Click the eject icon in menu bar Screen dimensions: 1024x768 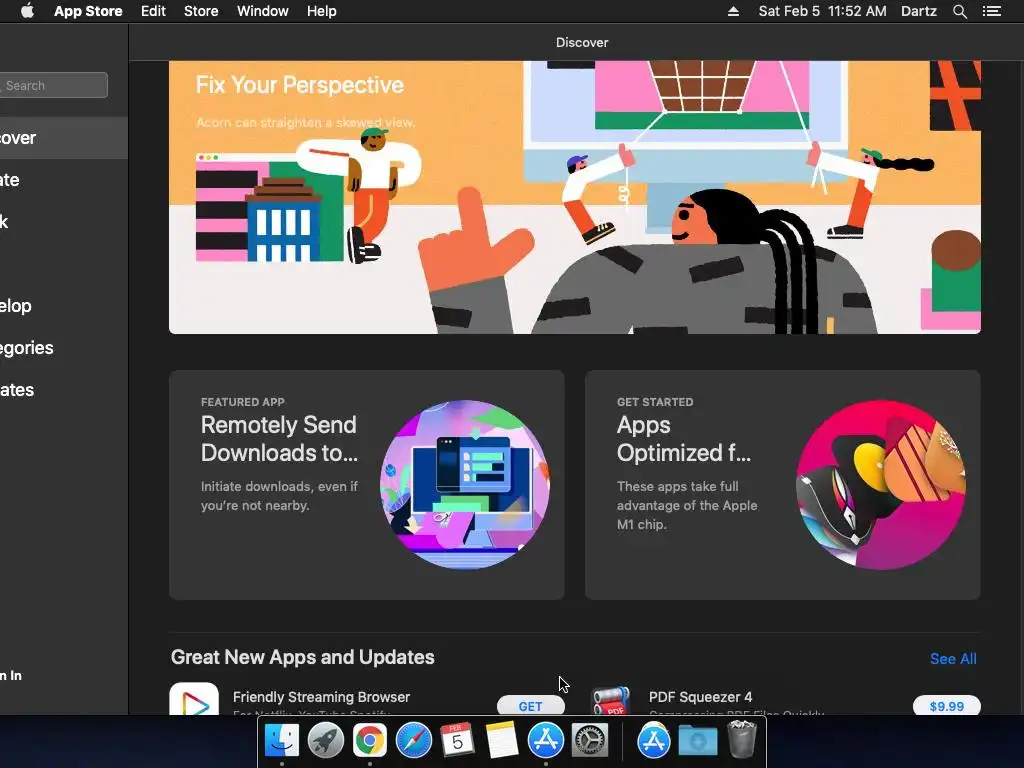pyautogui.click(x=733, y=11)
